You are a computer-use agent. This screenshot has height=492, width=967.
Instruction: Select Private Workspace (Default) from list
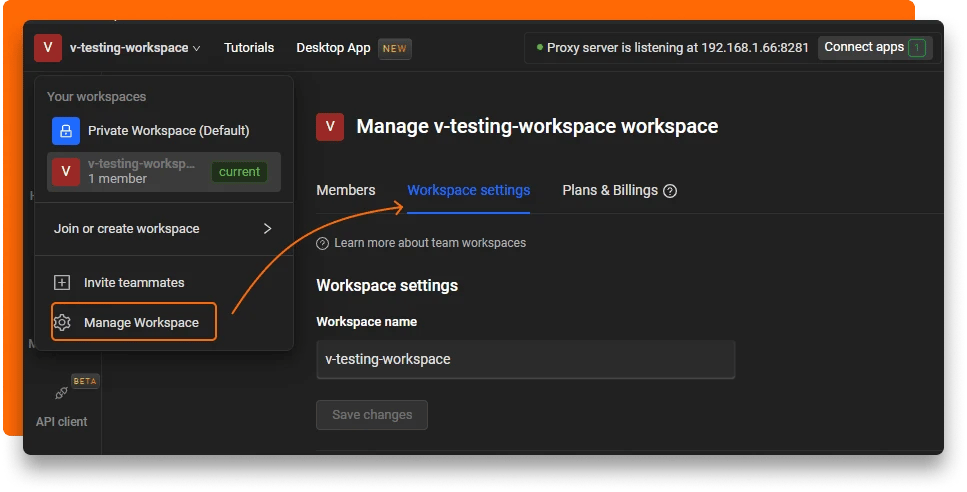click(168, 131)
